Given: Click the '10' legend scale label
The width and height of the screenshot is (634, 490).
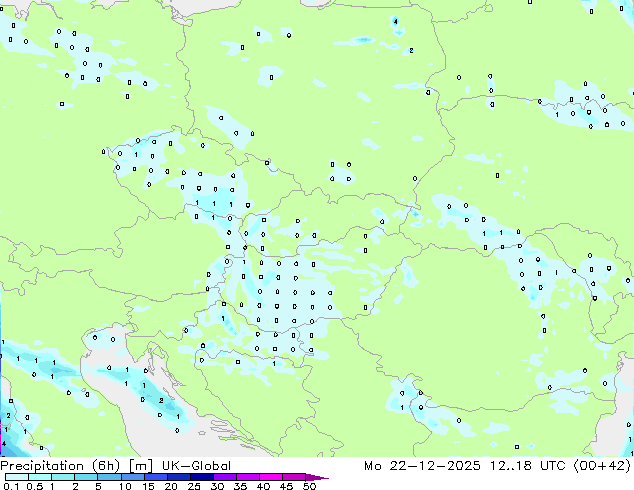Looking at the screenshot, I should 125,486.
